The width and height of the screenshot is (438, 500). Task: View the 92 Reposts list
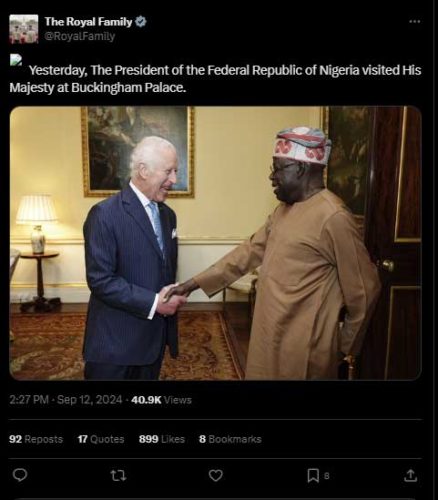coord(36,439)
